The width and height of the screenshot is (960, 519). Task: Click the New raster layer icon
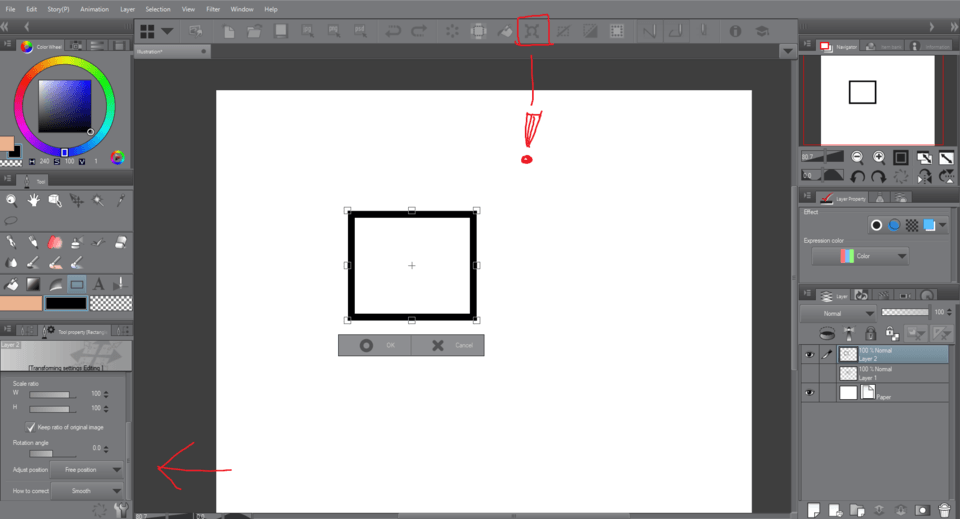point(813,510)
